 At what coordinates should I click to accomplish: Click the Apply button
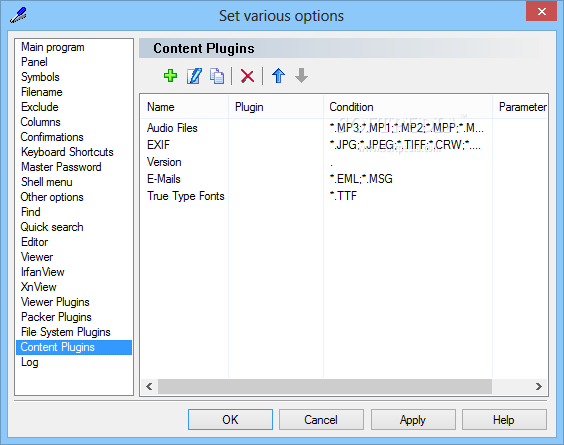point(413,419)
